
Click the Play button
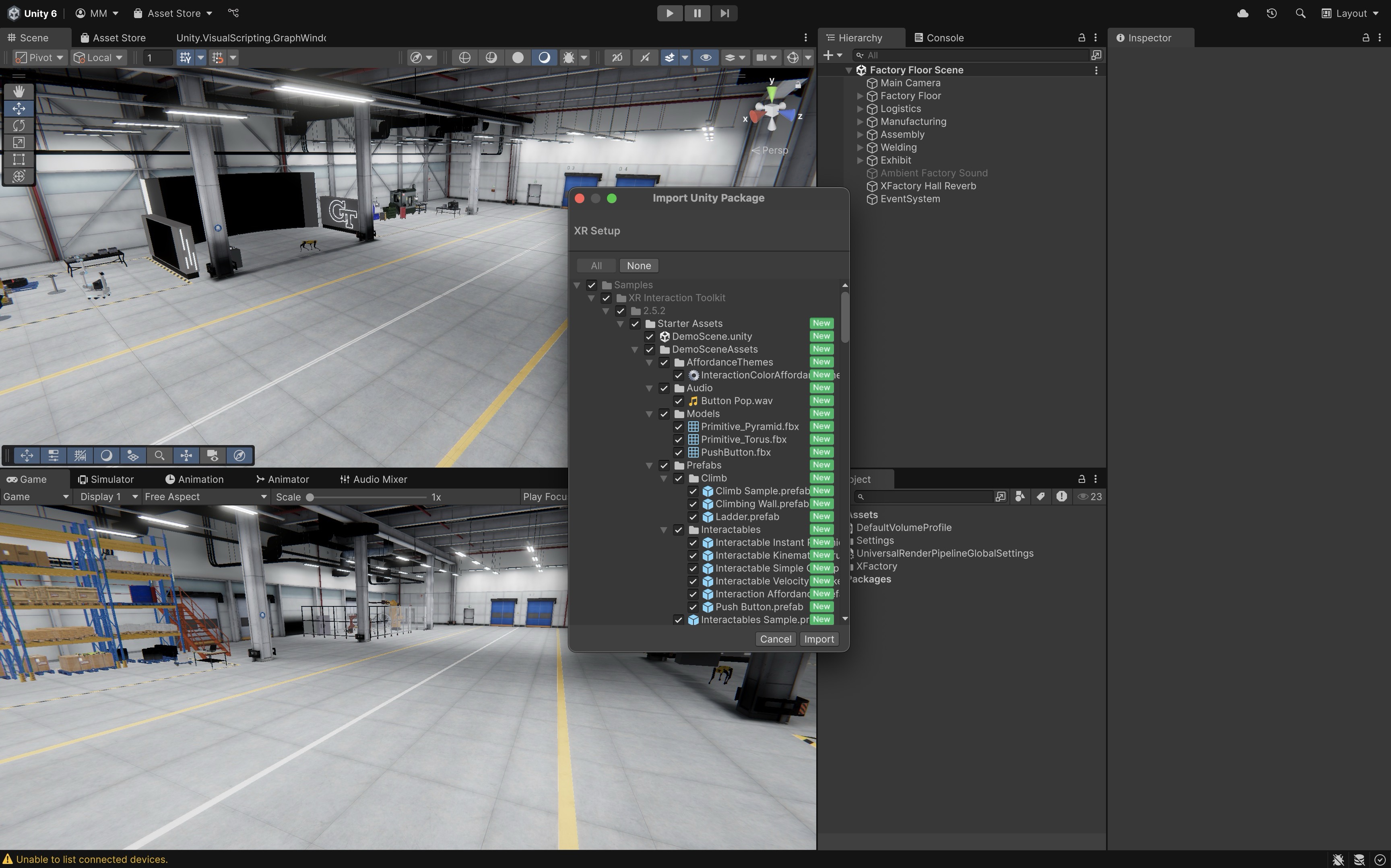[669, 13]
